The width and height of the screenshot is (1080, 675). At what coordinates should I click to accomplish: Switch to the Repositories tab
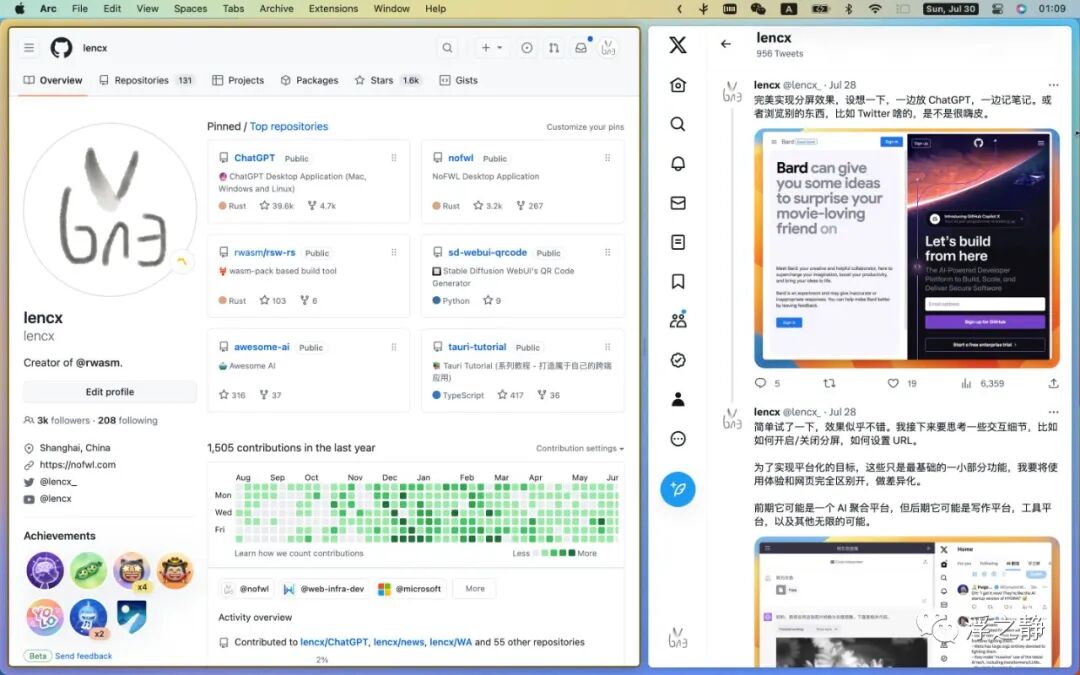tap(146, 80)
